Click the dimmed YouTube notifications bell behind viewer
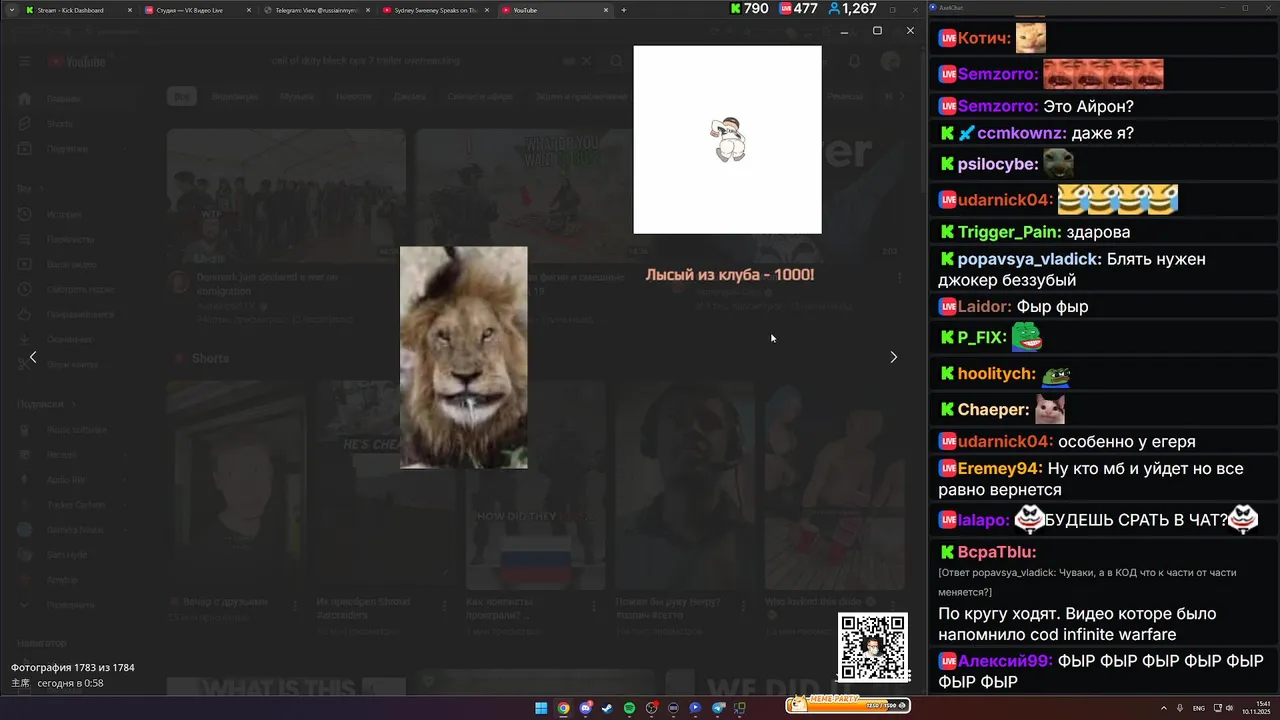 [x=854, y=62]
